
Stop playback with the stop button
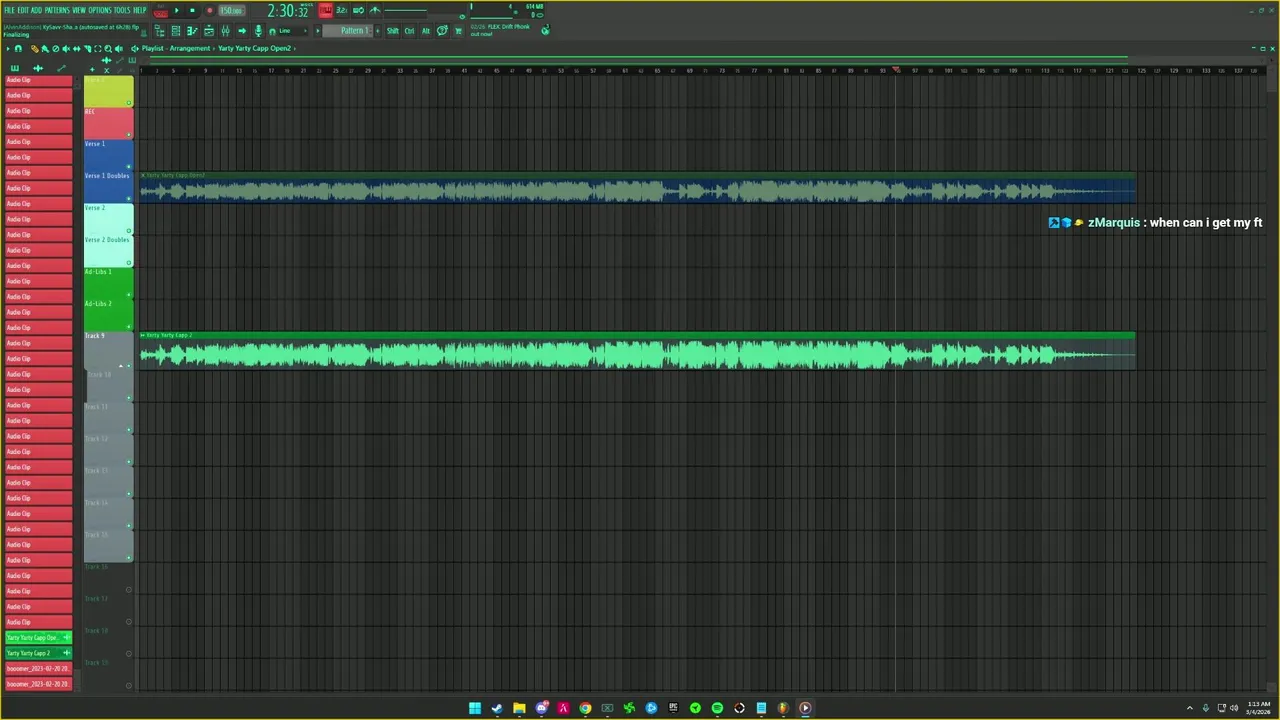pos(192,10)
